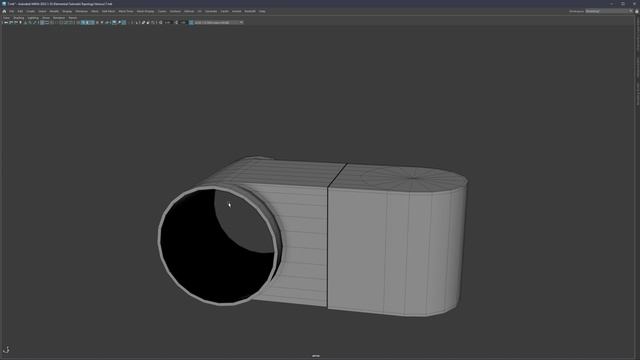
Task: Open the viewport Shading panel menu
Action: pos(19,18)
